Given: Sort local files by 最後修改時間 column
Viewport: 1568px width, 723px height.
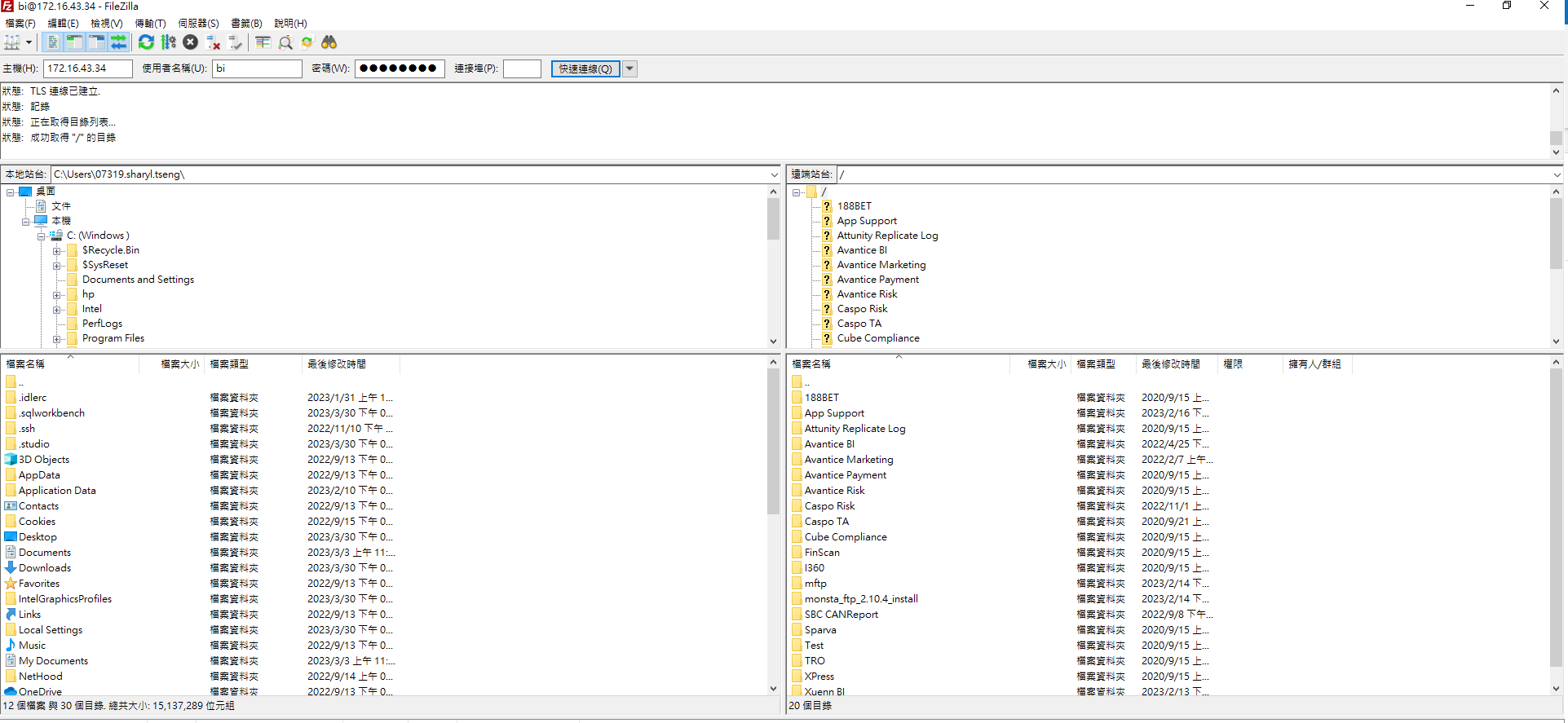Looking at the screenshot, I should [x=351, y=364].
